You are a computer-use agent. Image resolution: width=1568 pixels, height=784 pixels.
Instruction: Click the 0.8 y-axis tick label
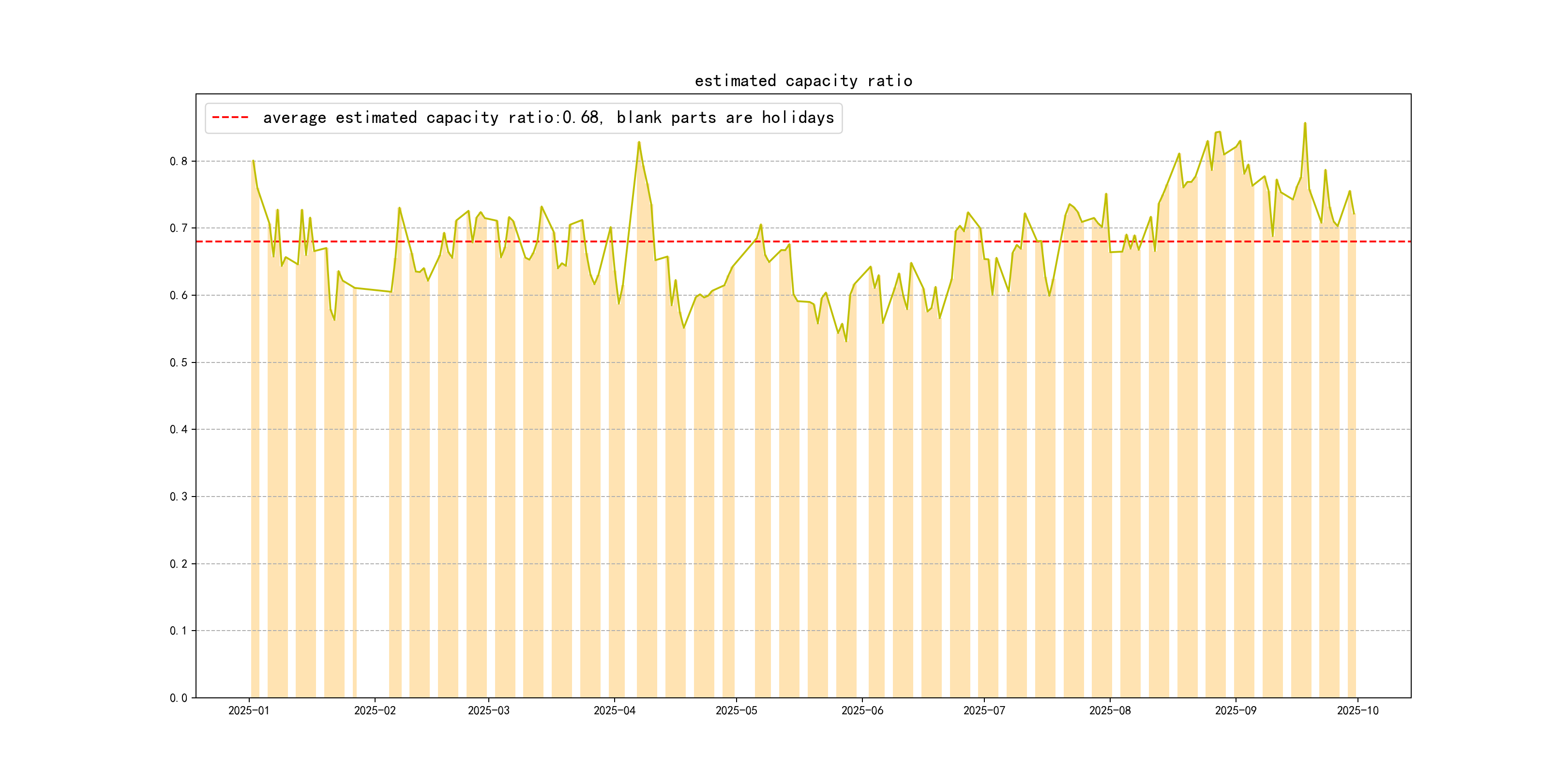pos(179,161)
